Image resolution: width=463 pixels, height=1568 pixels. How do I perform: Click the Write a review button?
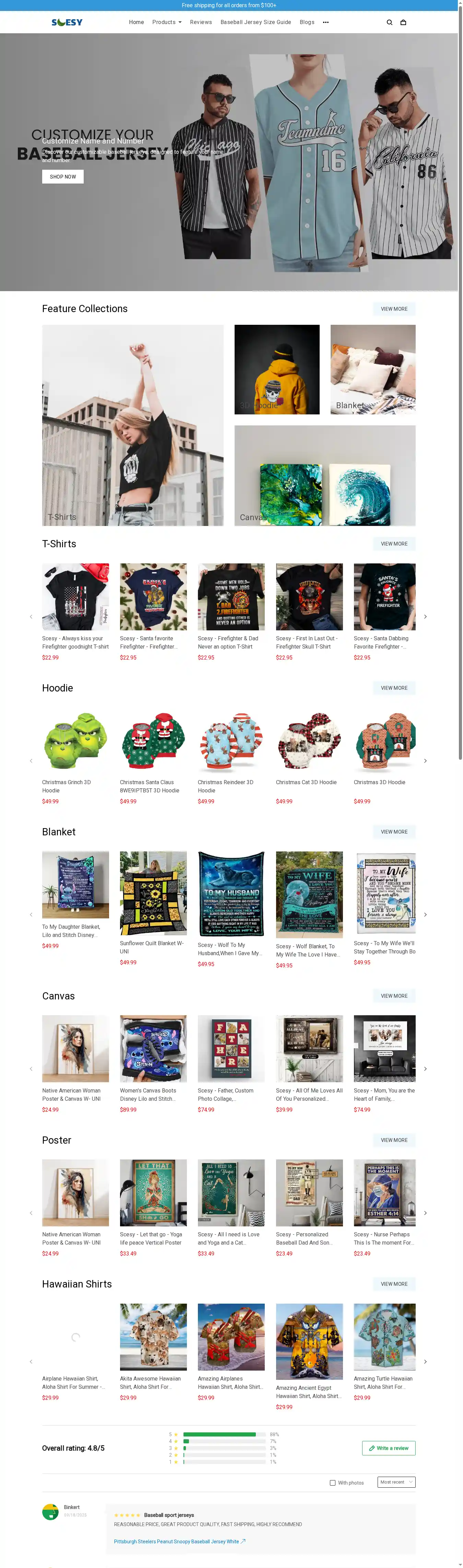click(389, 1448)
